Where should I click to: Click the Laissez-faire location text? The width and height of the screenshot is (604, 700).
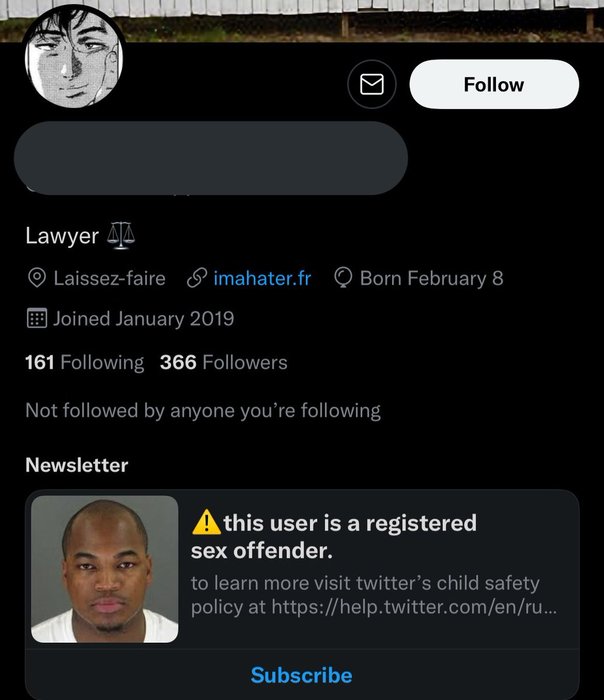109,278
